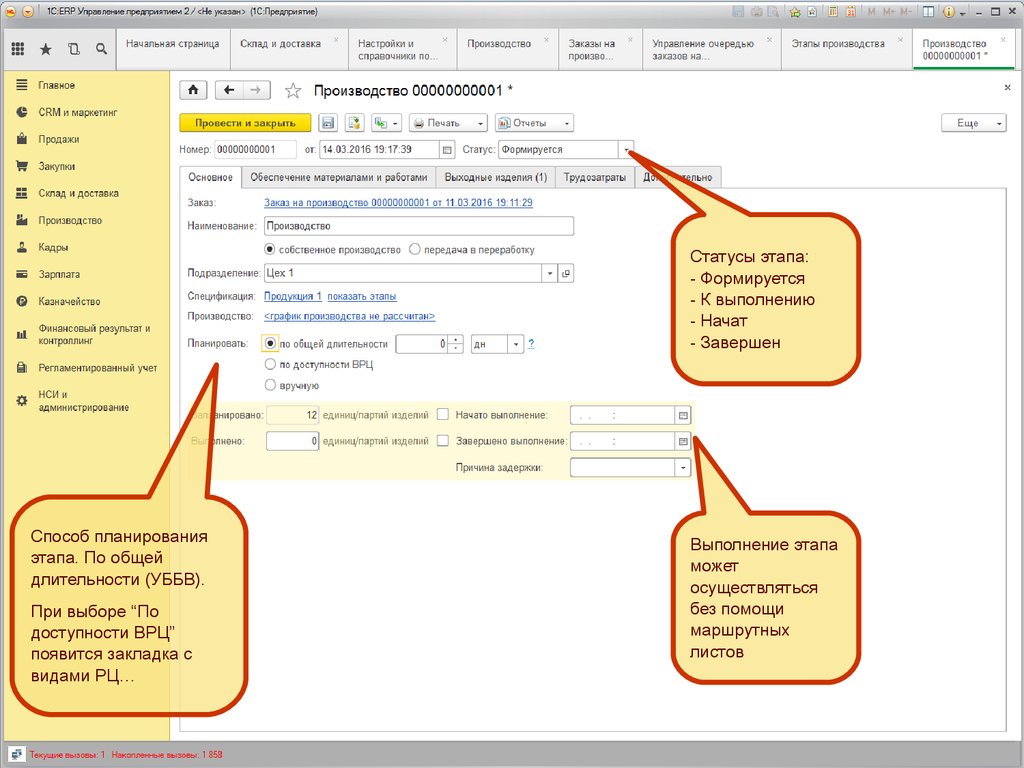Open CRM и маркетинг section
The image size is (1024, 768).
point(78,112)
